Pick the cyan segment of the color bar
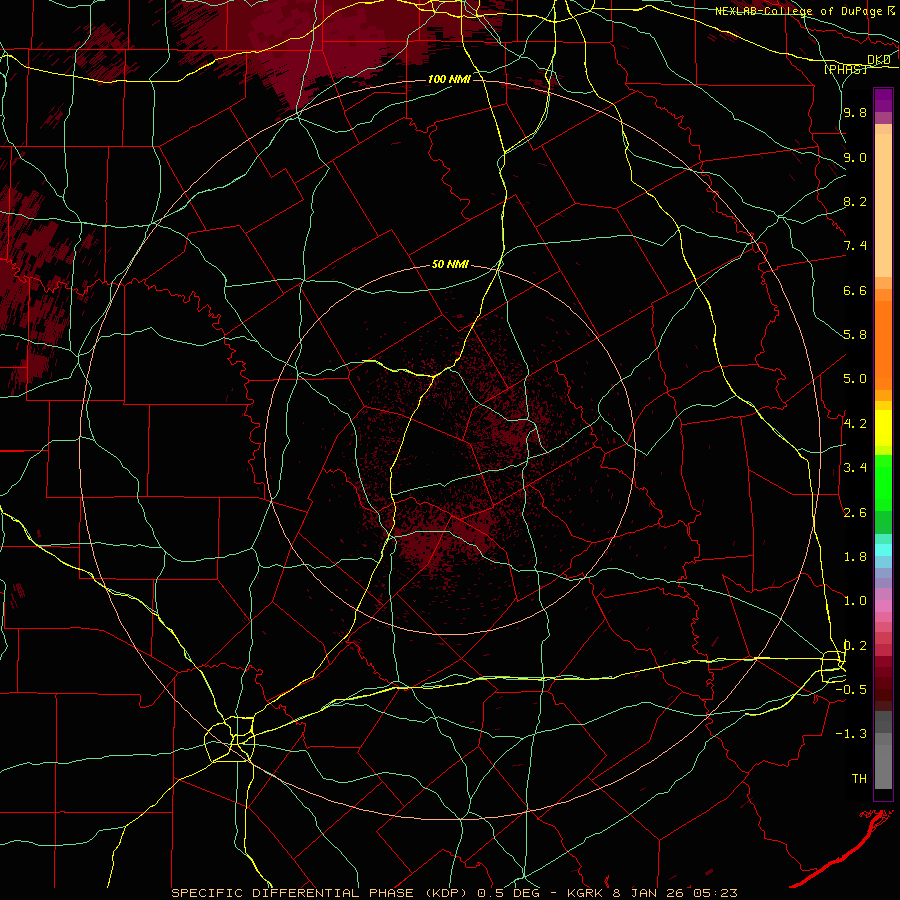The image size is (900, 900). [883, 550]
